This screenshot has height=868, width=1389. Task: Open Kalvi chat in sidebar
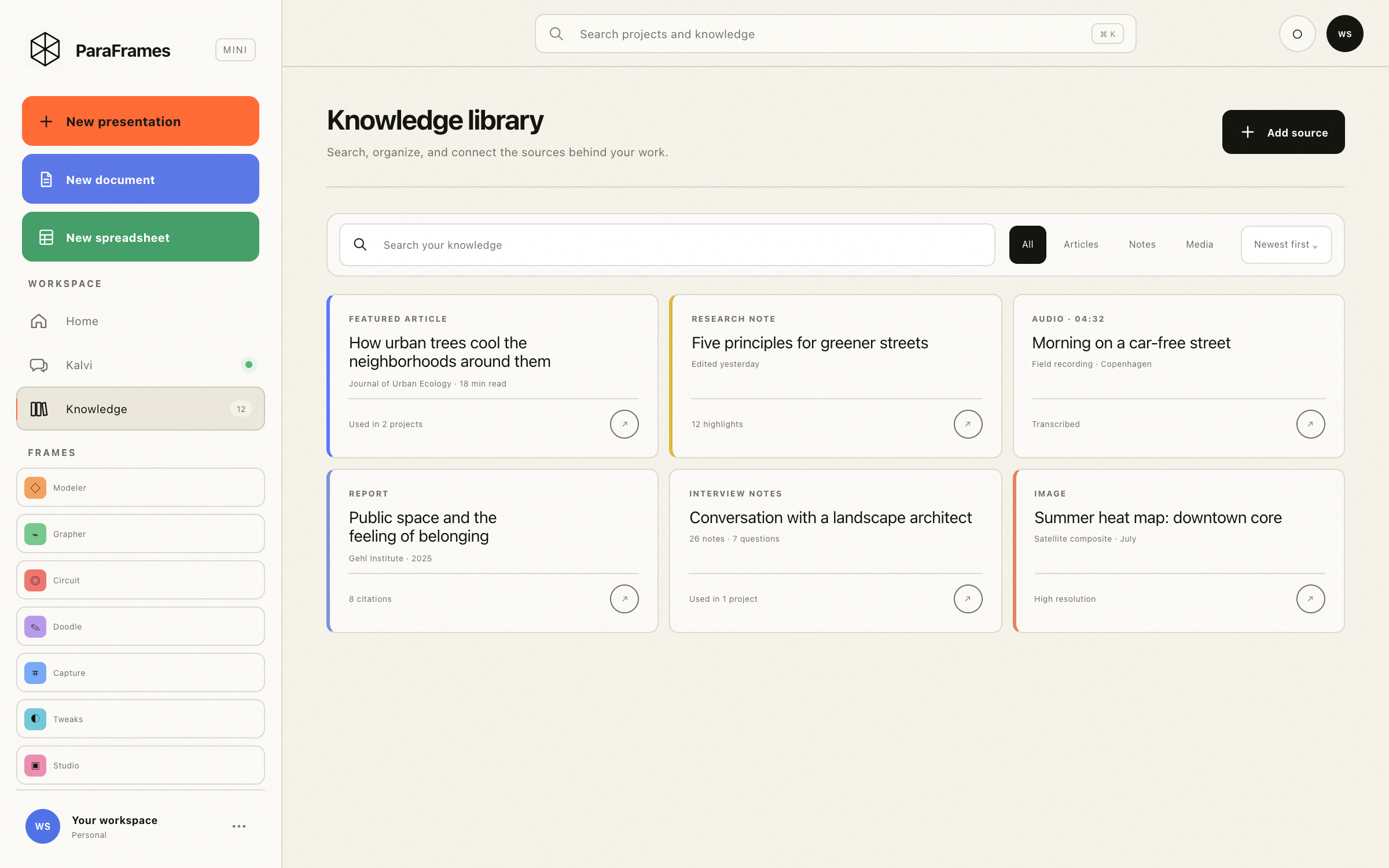(141, 365)
